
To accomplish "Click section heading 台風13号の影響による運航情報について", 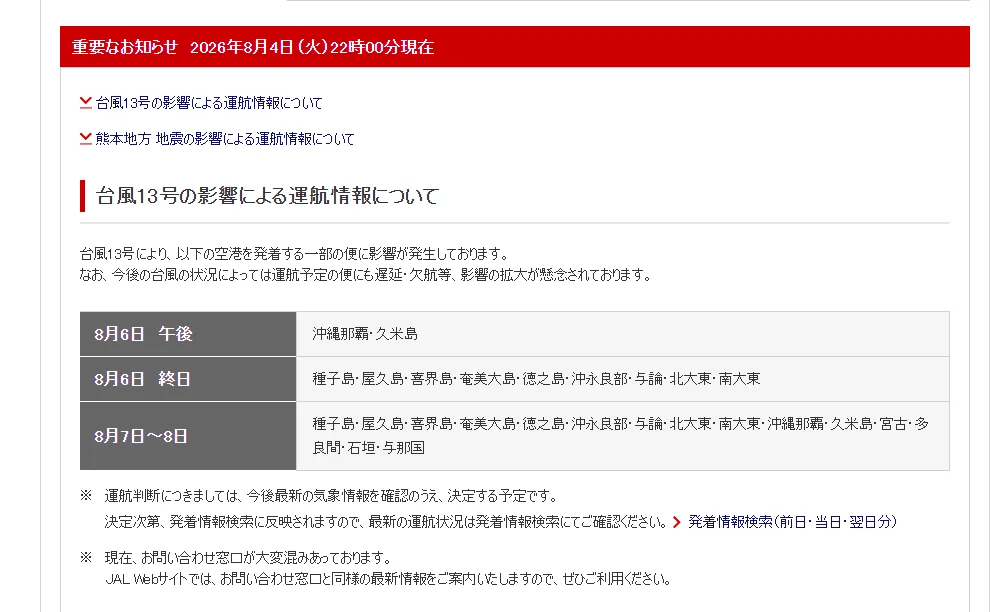I will click(x=267, y=196).
